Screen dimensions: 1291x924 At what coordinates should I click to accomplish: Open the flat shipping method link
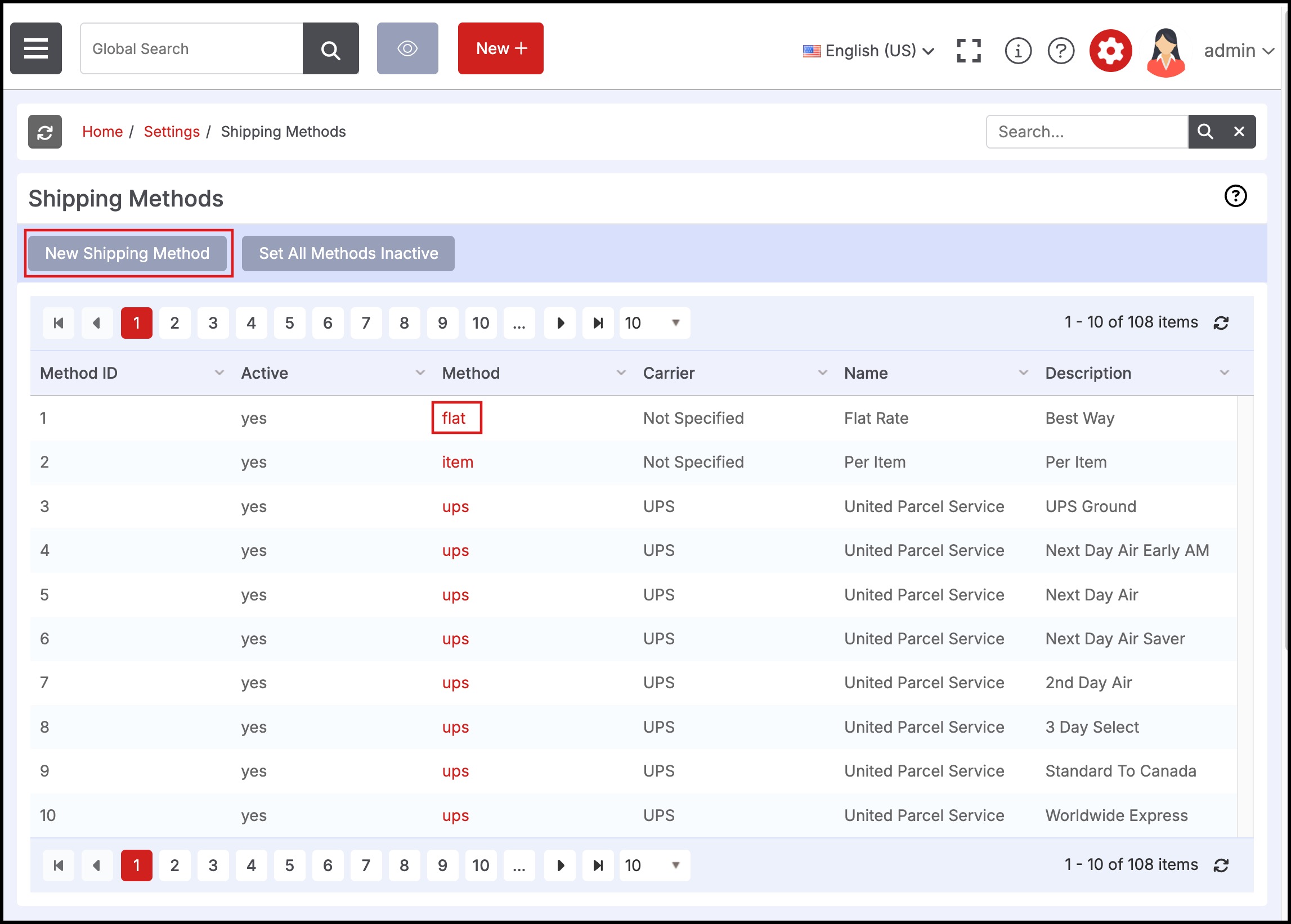pyautogui.click(x=454, y=418)
